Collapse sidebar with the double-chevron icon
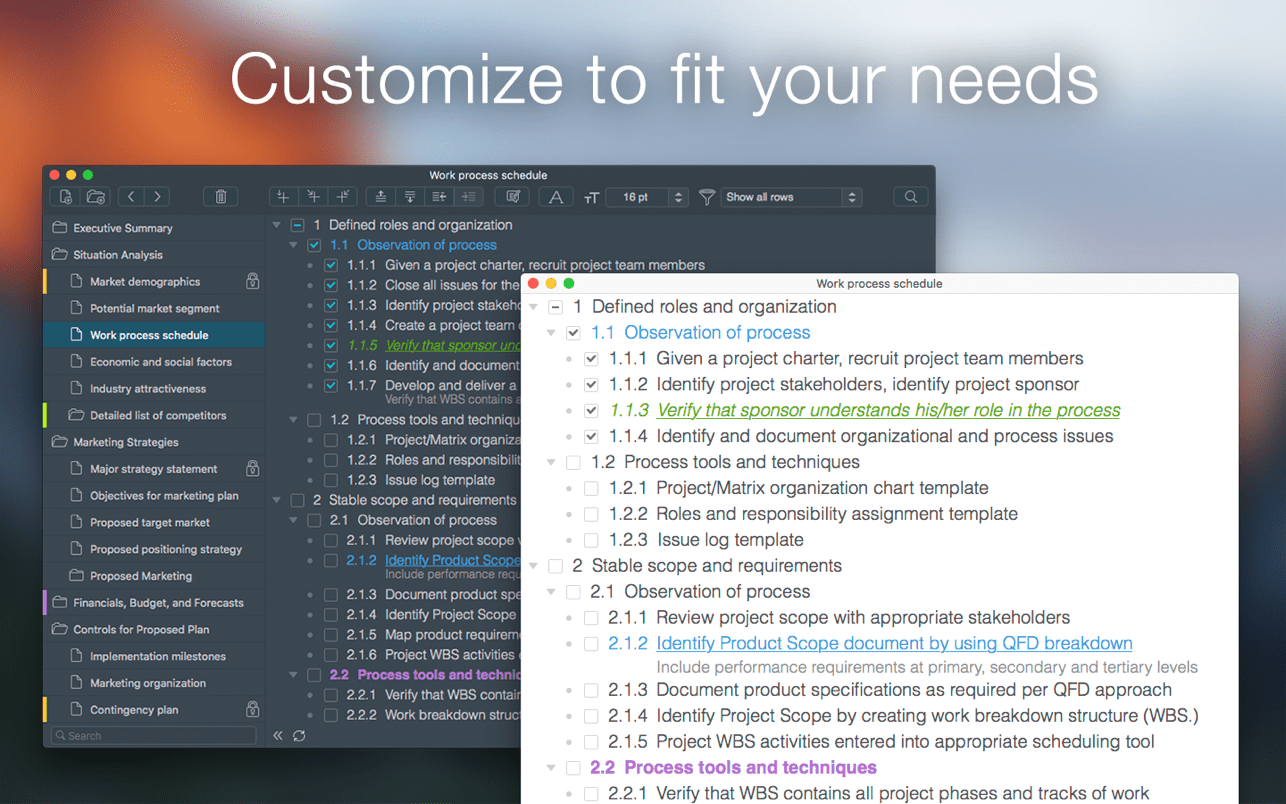Viewport: 1286px width, 804px height. [x=278, y=736]
